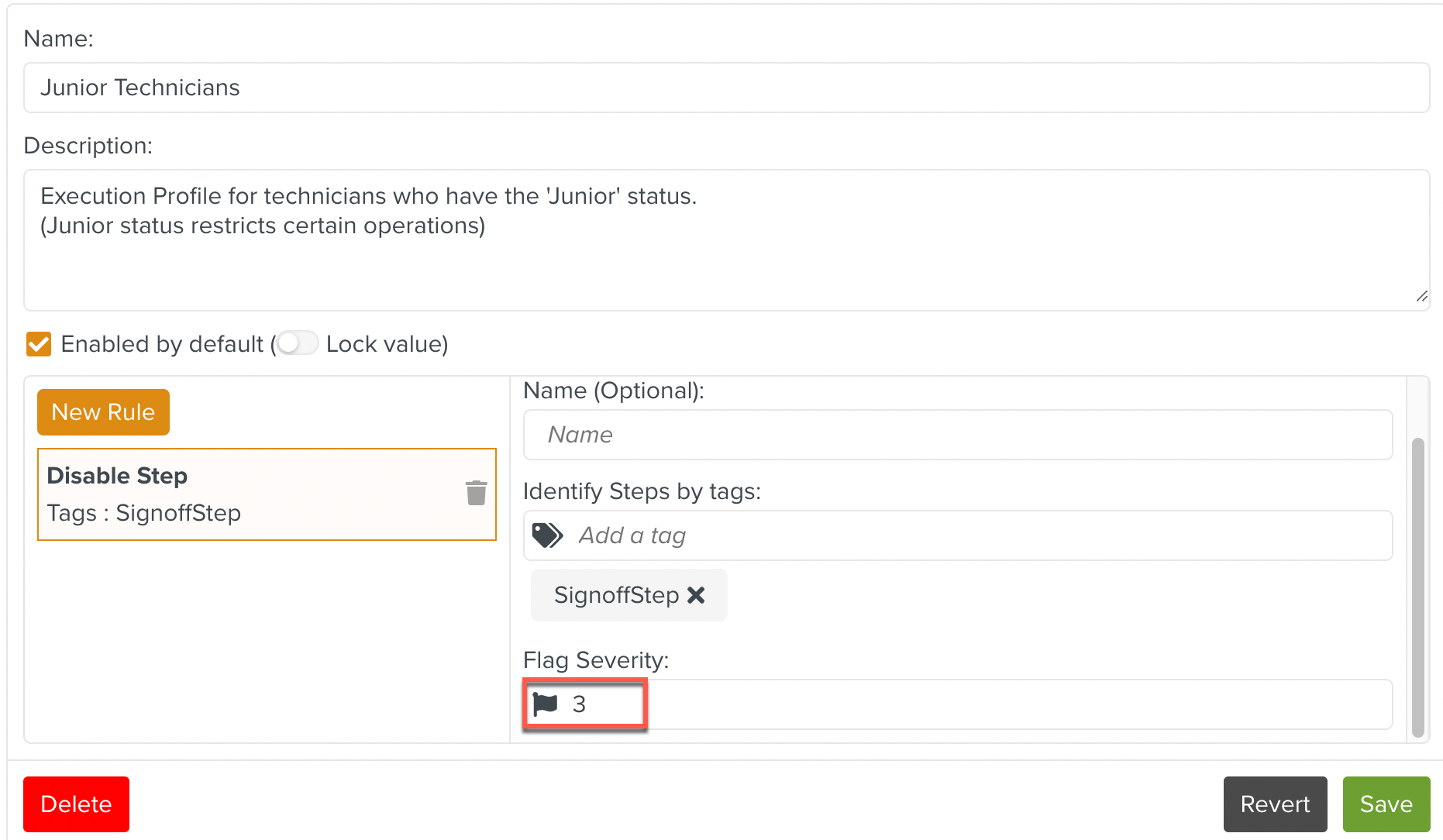This screenshot has width=1443, height=840.
Task: Delete the Disable Step rule via trash icon
Action: pyautogui.click(x=476, y=493)
